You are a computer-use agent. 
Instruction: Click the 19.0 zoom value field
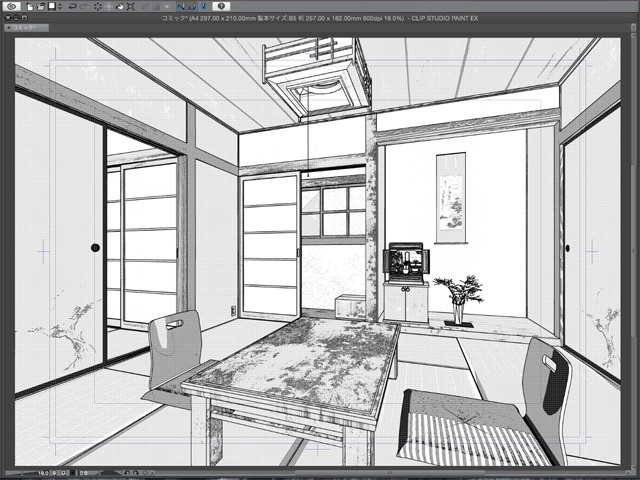tap(43, 473)
